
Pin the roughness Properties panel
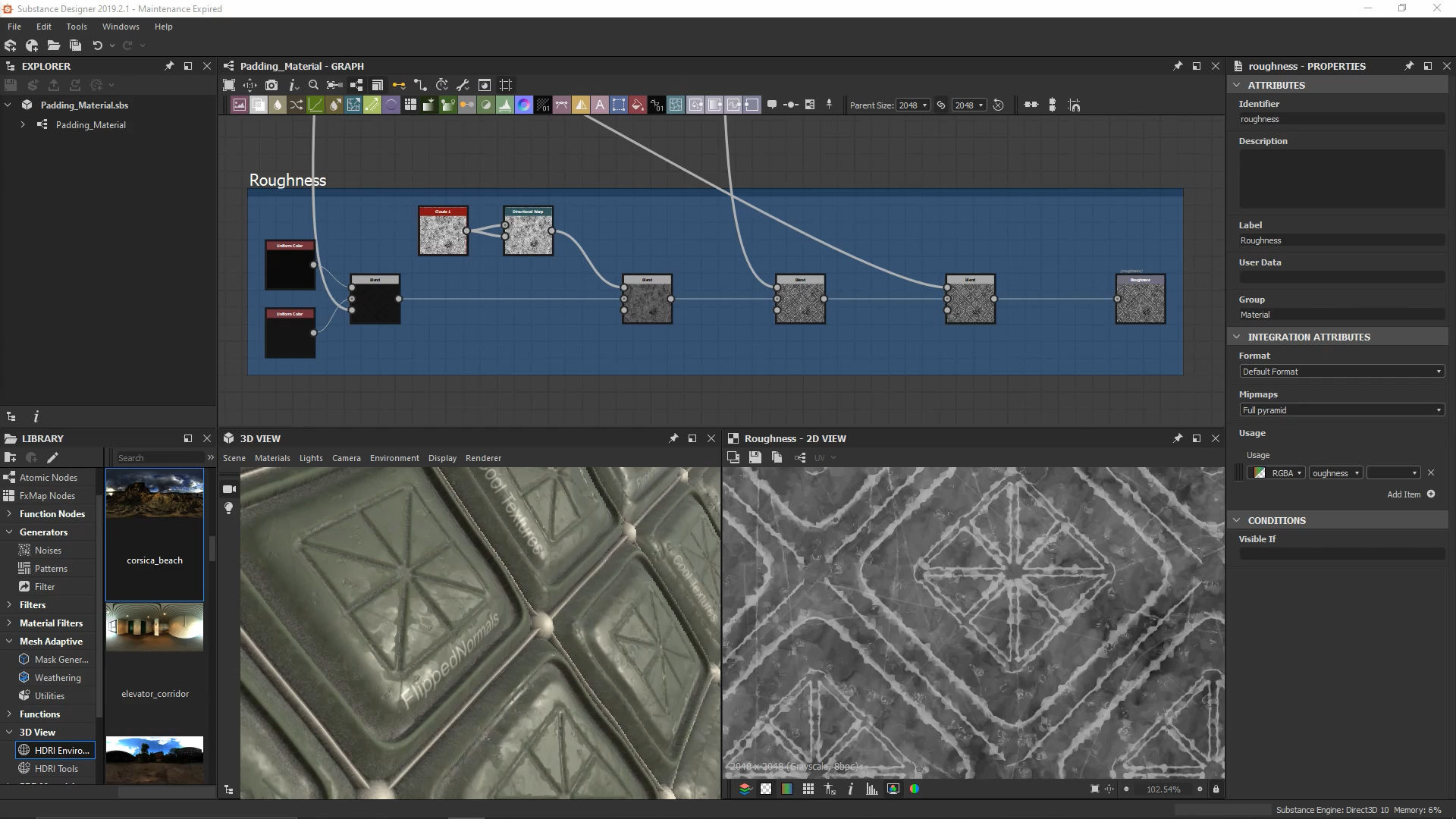[x=1409, y=66]
